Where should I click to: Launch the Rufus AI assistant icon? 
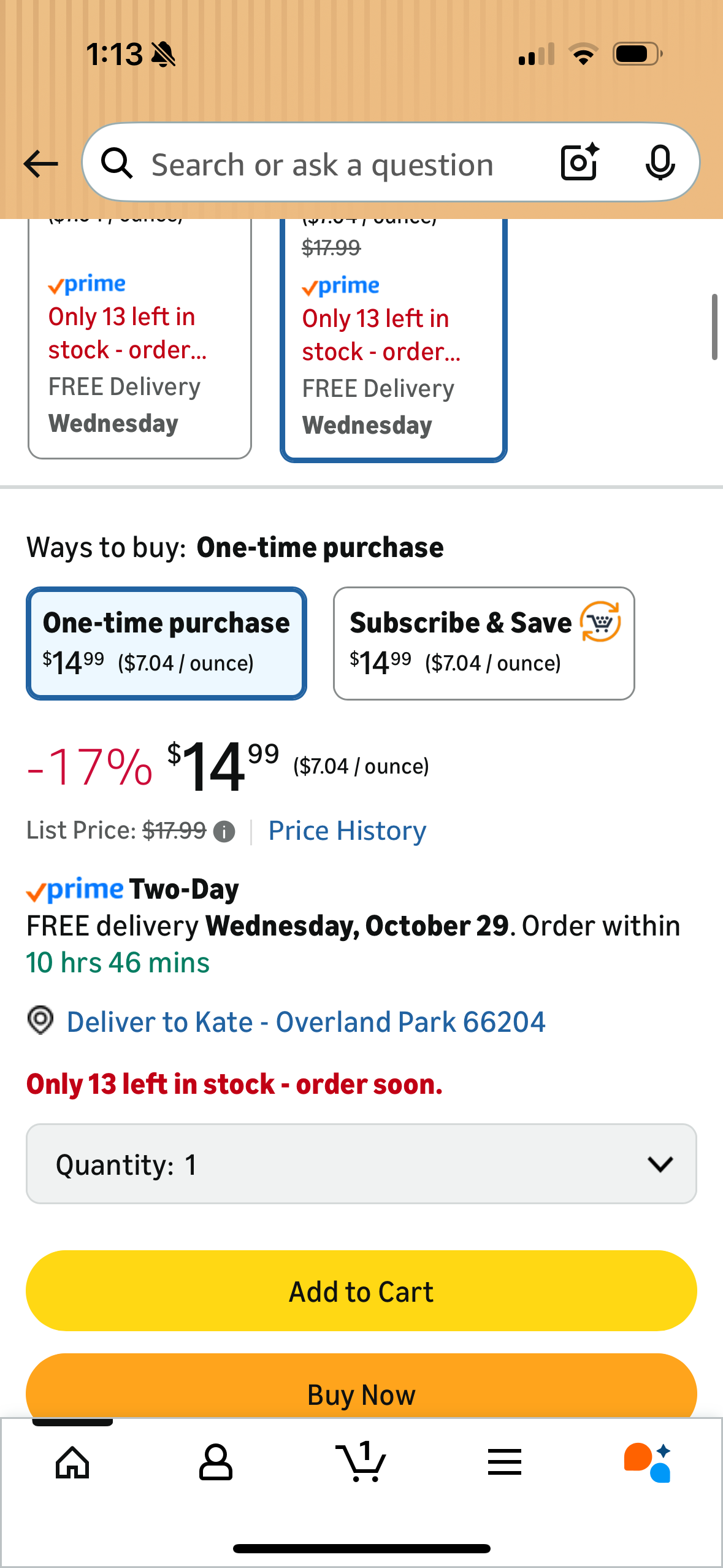(648, 1462)
